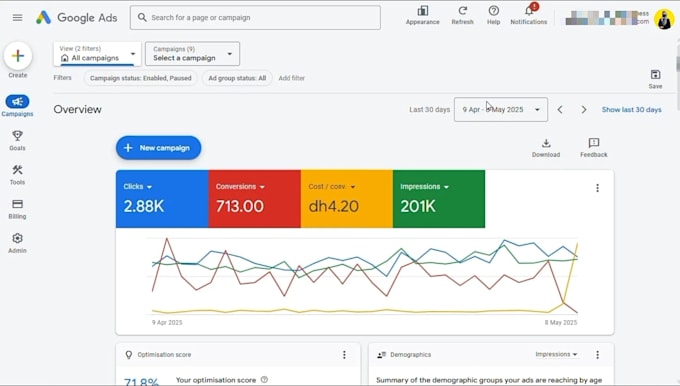Open Tools in the sidebar

17,174
